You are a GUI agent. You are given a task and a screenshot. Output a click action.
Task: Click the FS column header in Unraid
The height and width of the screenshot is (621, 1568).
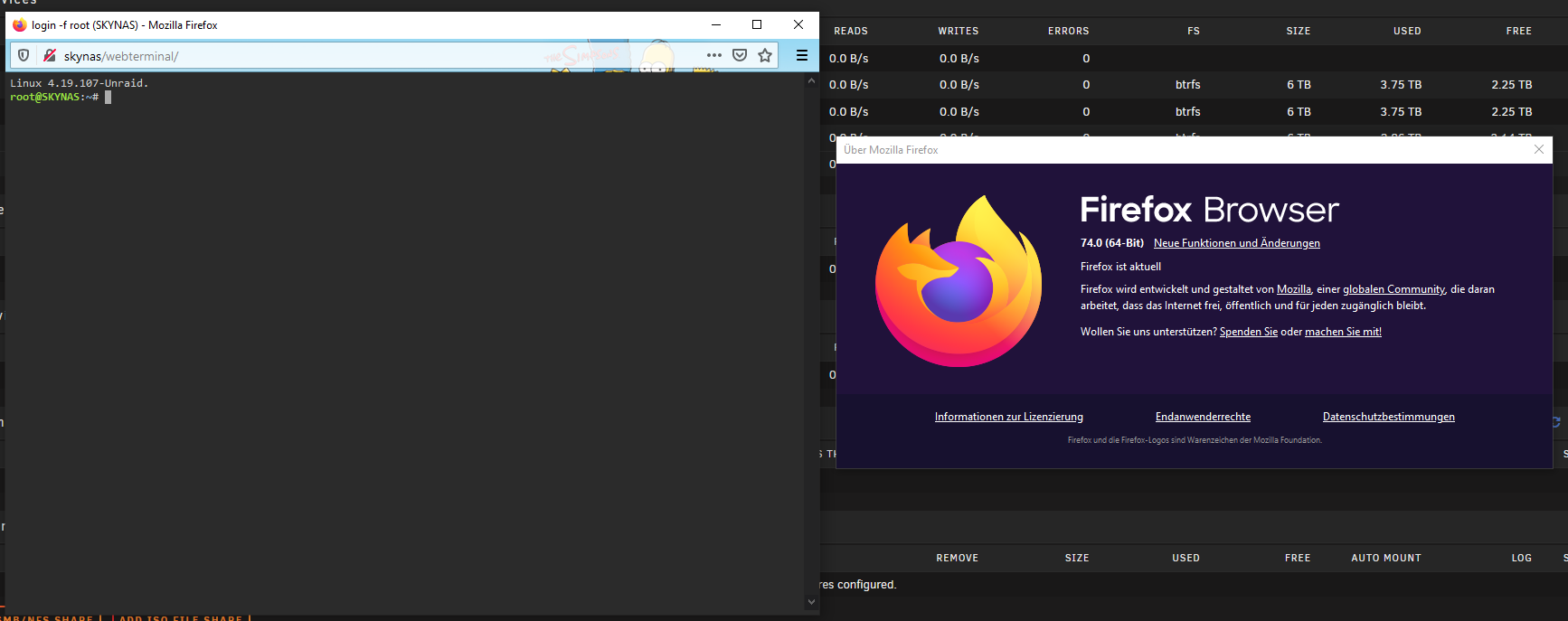click(1194, 31)
